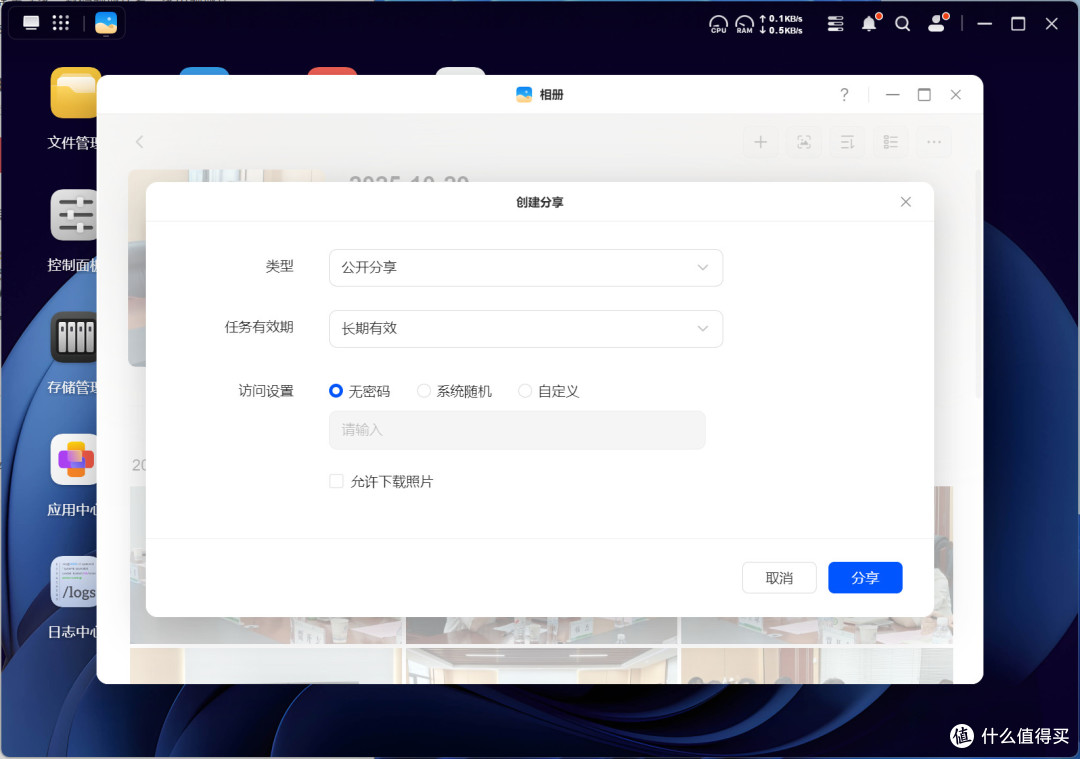Click the plus add button in album toolbar
The height and width of the screenshot is (759, 1080).
point(760,142)
